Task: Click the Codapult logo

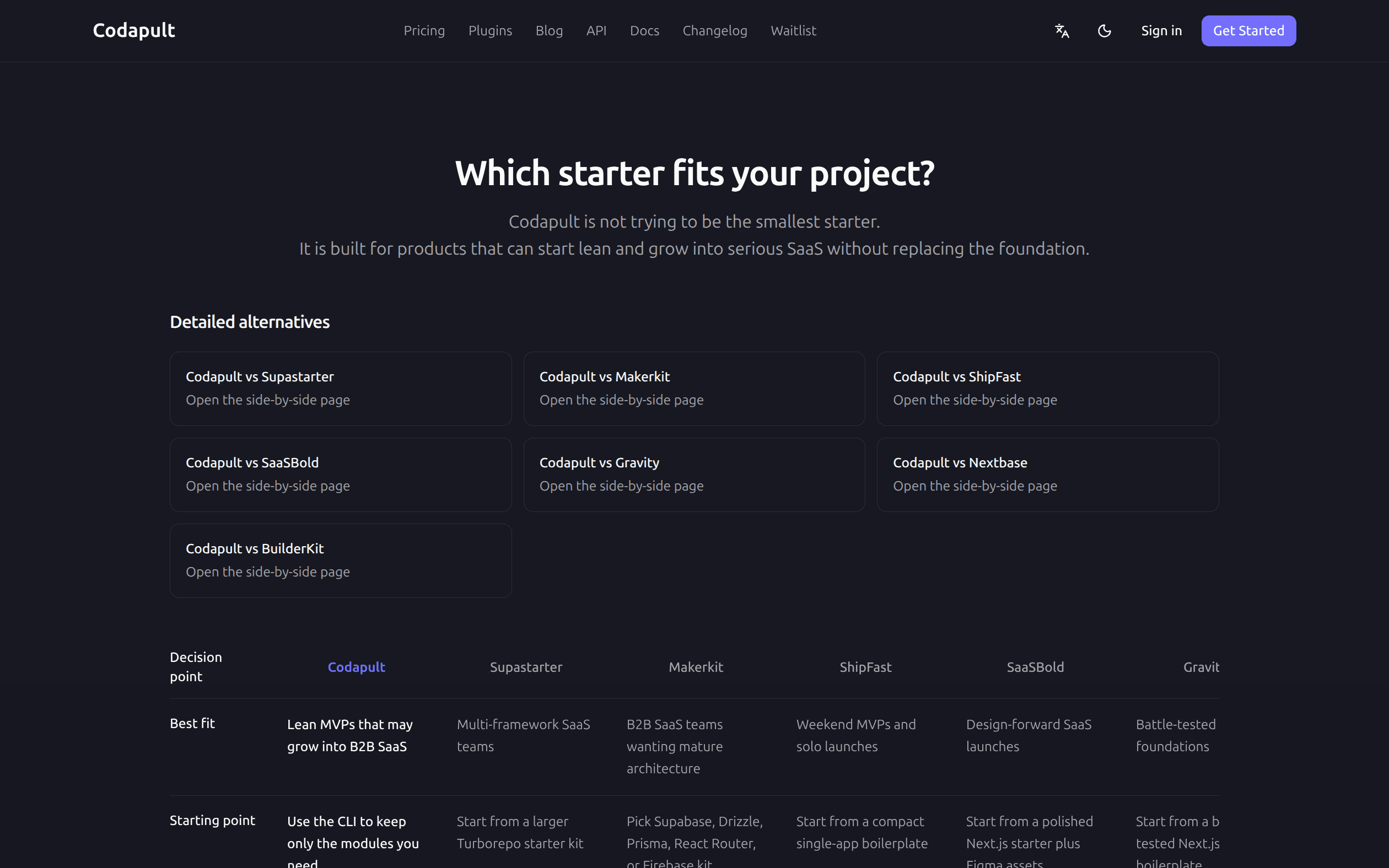Action: click(134, 30)
